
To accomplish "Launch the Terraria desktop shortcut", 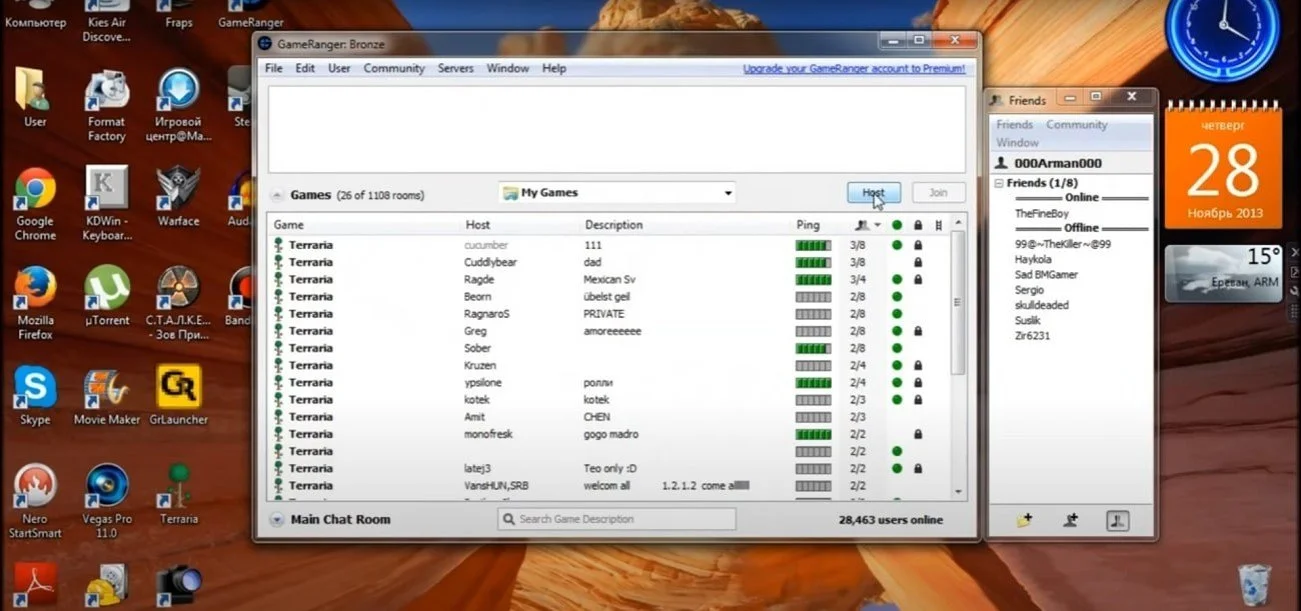I will (x=179, y=495).
